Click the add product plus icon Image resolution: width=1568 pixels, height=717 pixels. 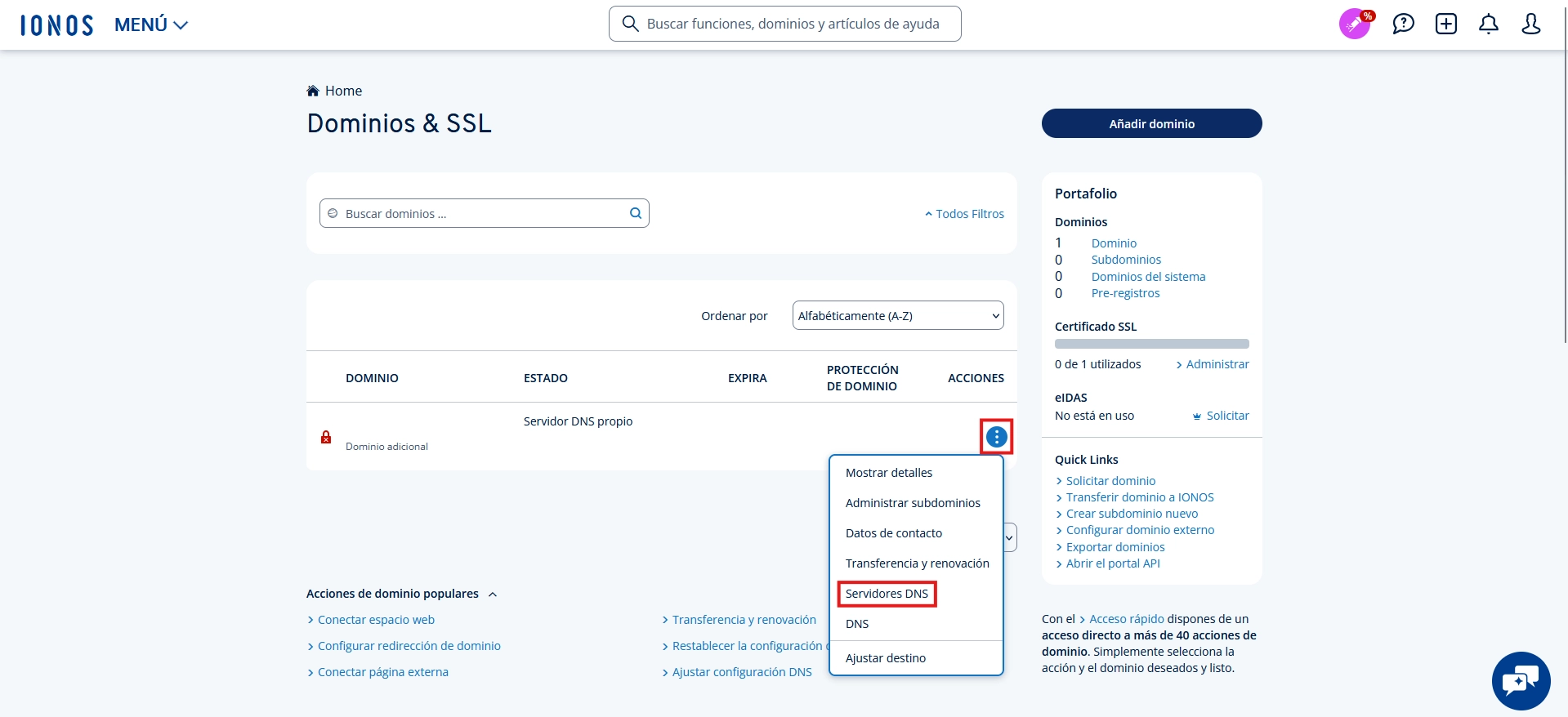point(1445,24)
